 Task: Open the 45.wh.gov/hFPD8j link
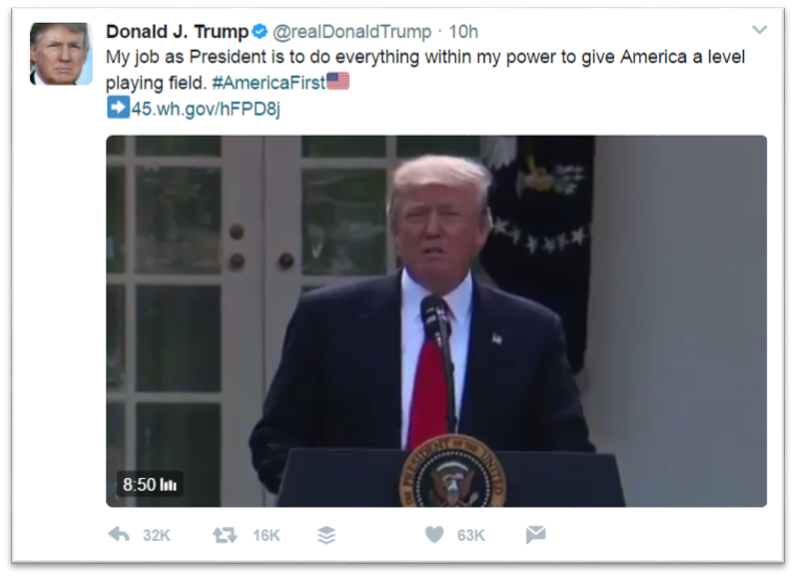coord(206,109)
